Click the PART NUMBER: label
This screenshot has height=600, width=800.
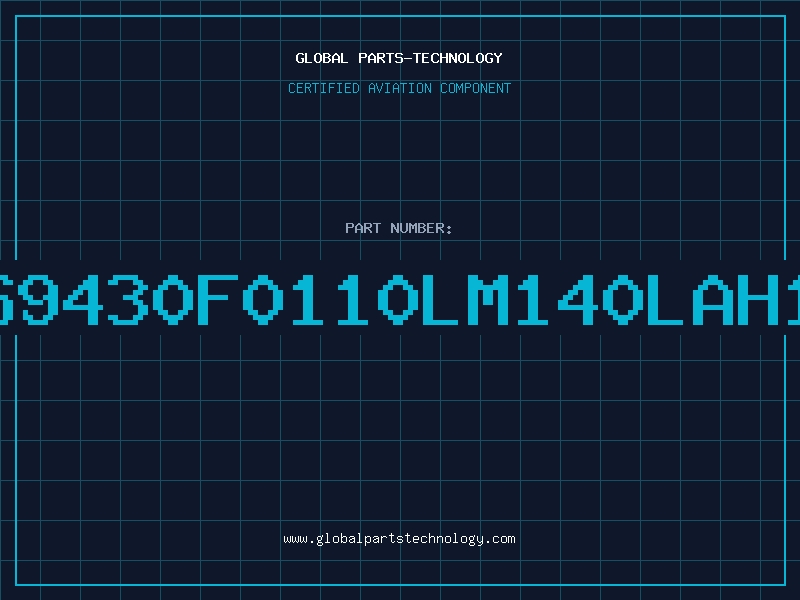click(x=399, y=228)
